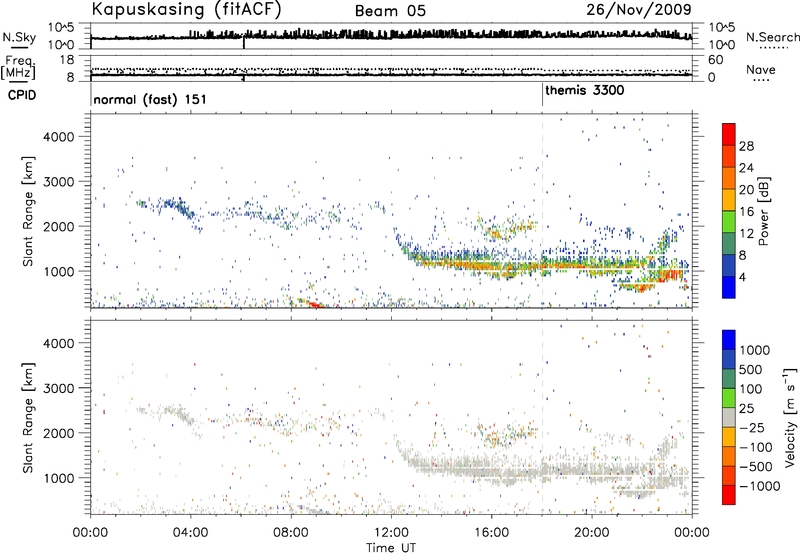Click the "Beam 05" label
The width and height of the screenshot is (800, 554).
pyautogui.click(x=390, y=11)
